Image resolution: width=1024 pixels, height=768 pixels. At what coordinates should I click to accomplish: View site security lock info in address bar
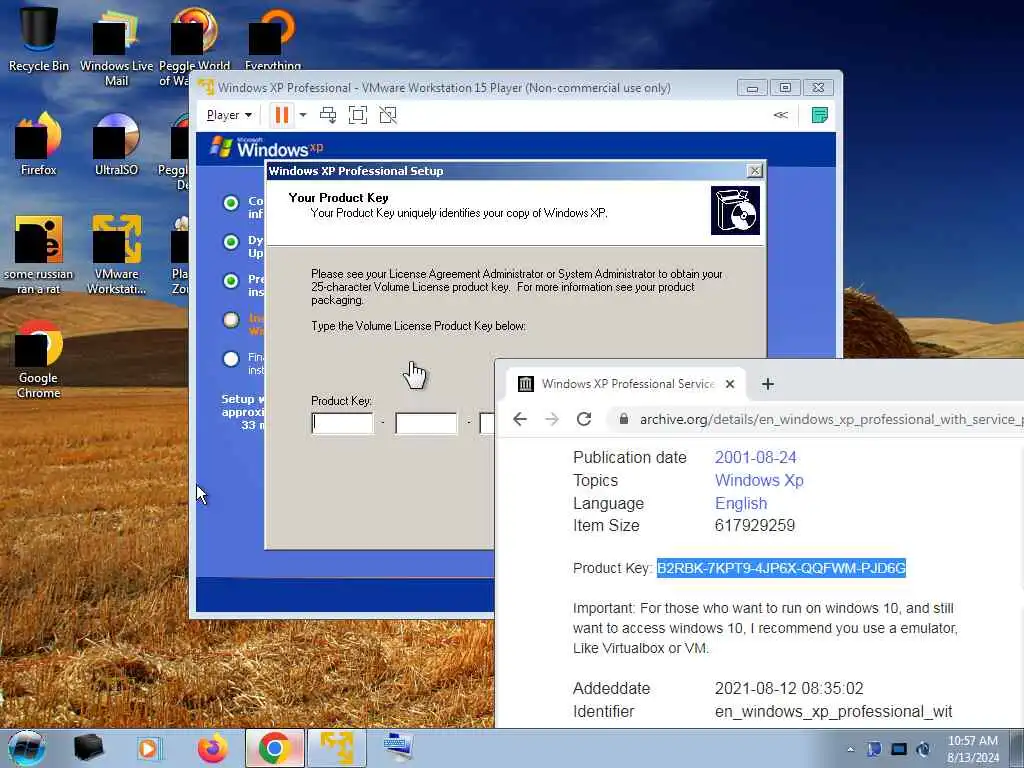coord(624,419)
